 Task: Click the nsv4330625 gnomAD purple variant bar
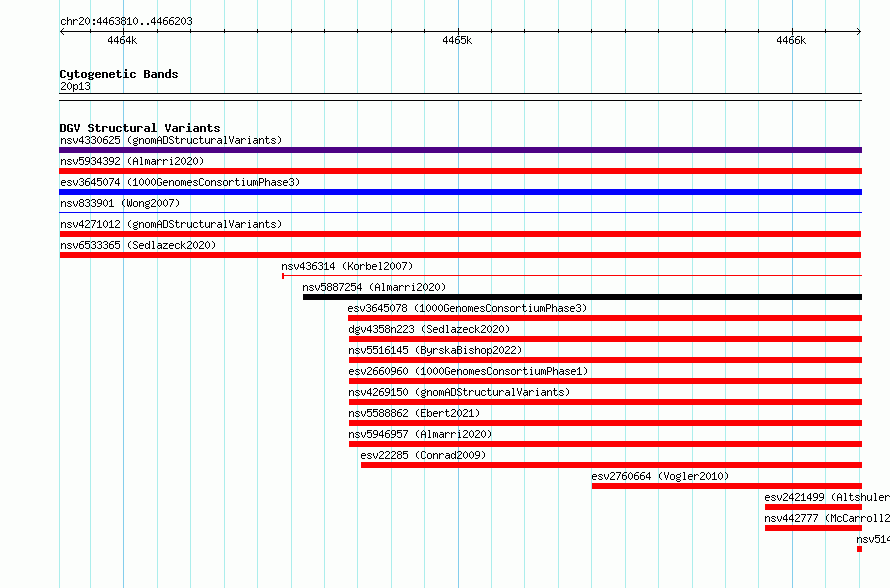[460, 150]
